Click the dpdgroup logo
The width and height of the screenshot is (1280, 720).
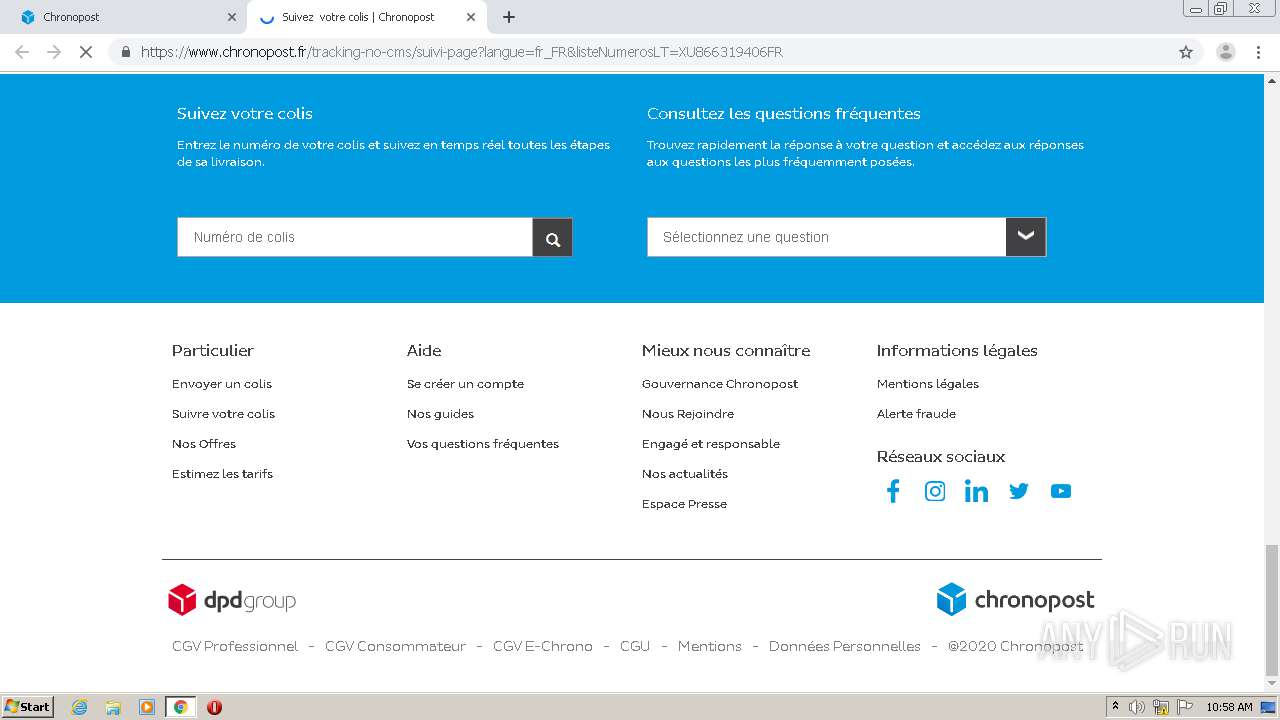[x=232, y=600]
